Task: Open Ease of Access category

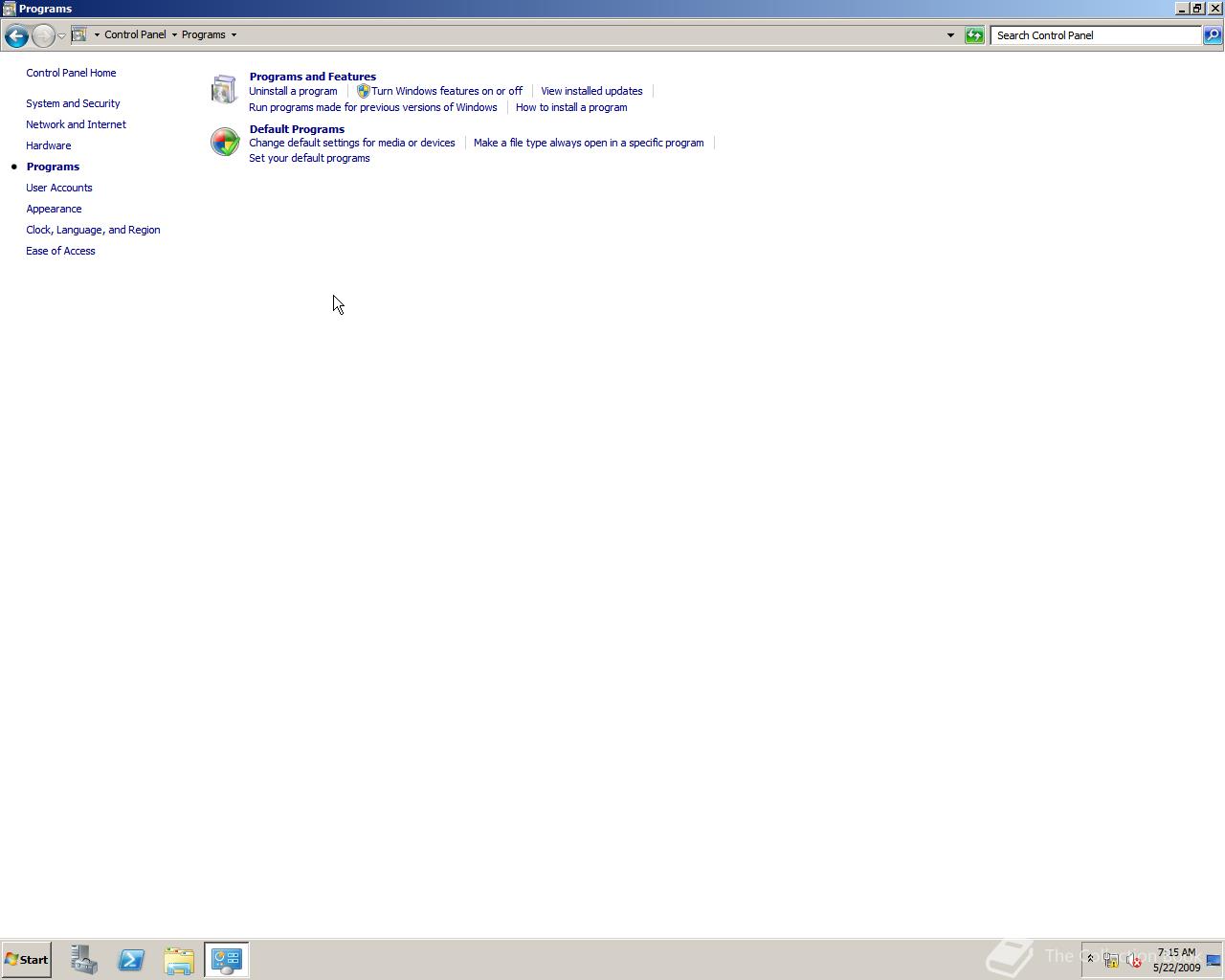Action: pos(60,251)
